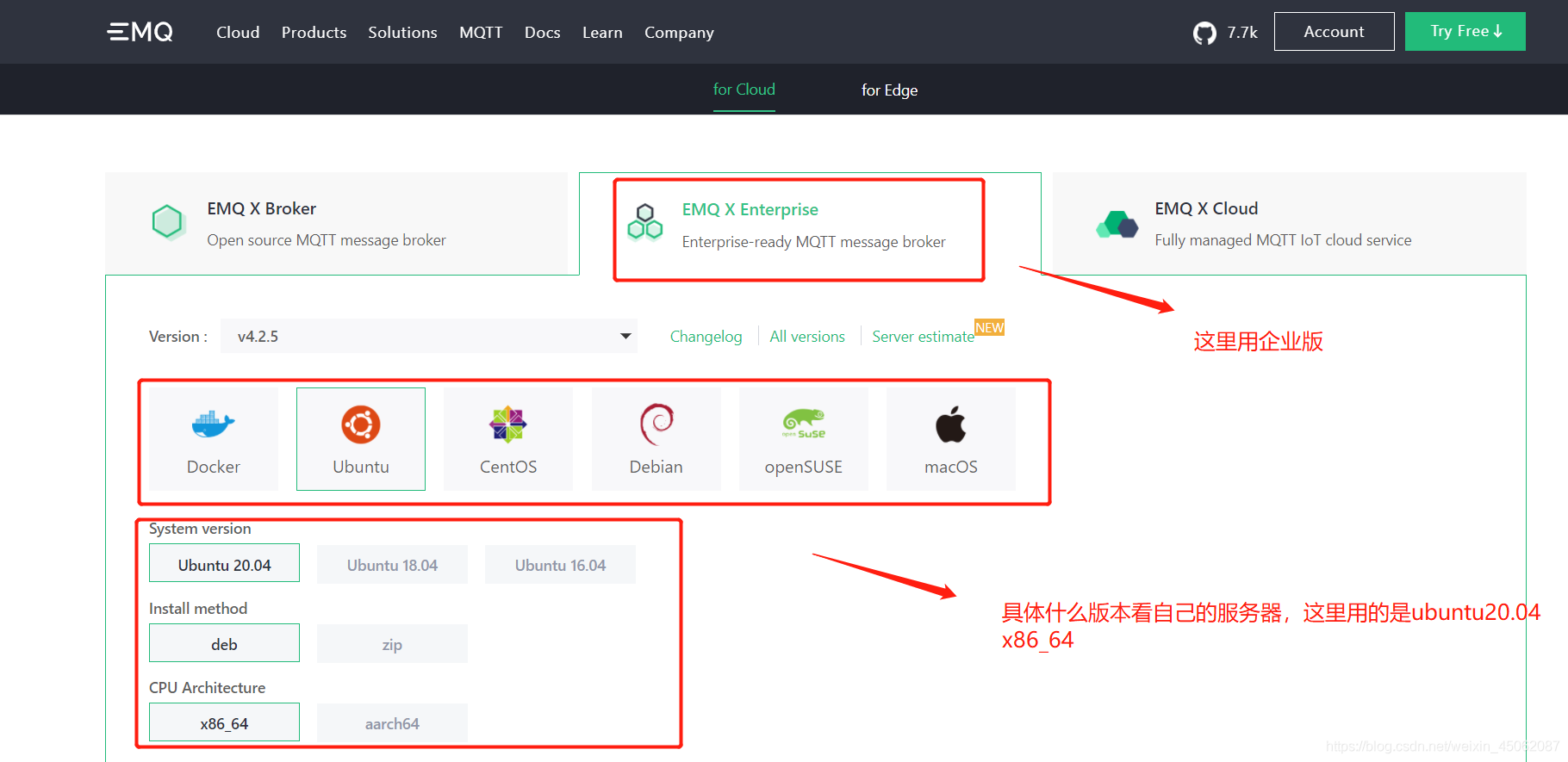This screenshot has width=1568, height=762.
Task: Select the Debian swirl icon
Action: point(656,424)
